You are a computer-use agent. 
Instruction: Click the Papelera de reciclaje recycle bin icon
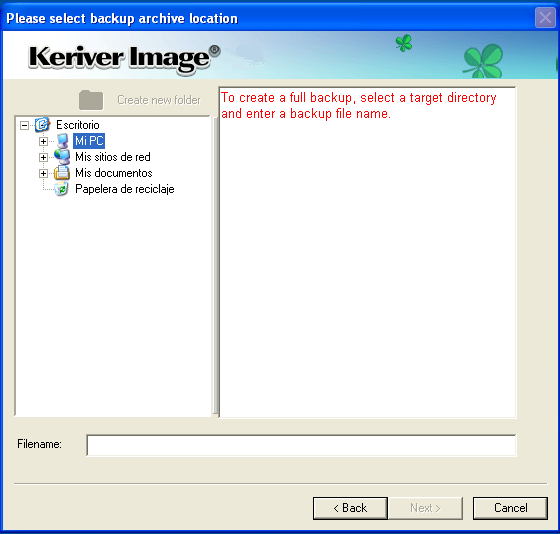(x=62, y=189)
